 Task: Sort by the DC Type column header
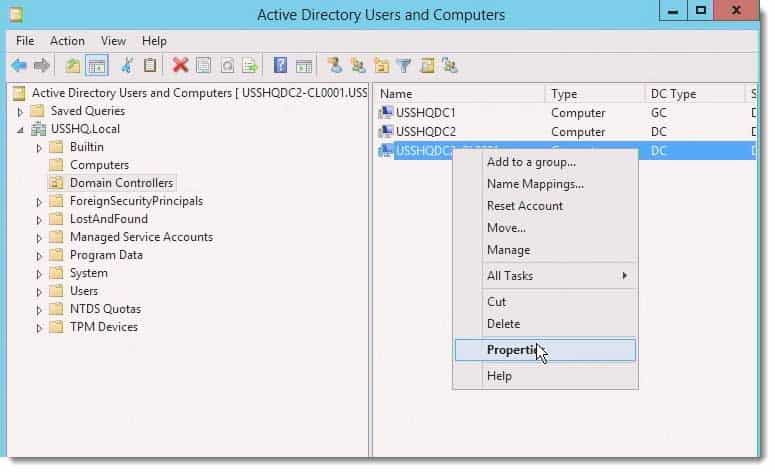[x=695, y=93]
